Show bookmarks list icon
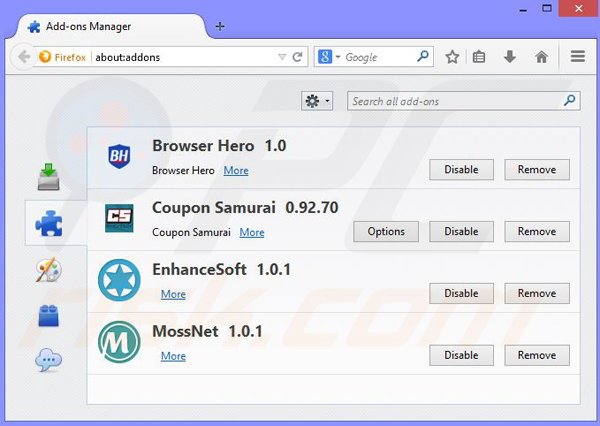The image size is (600, 426). coord(479,57)
